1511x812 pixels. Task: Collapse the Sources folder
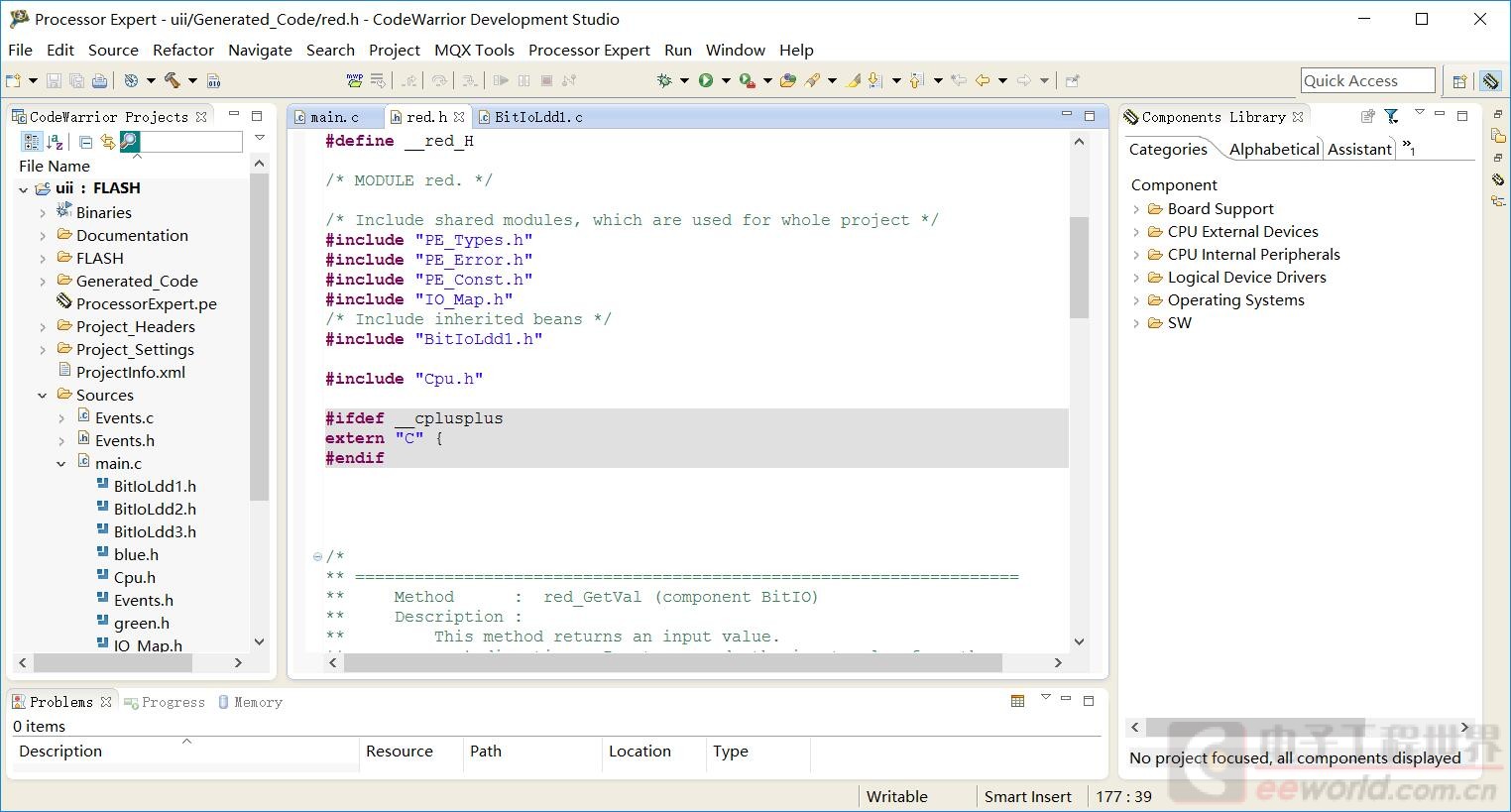[x=43, y=396]
